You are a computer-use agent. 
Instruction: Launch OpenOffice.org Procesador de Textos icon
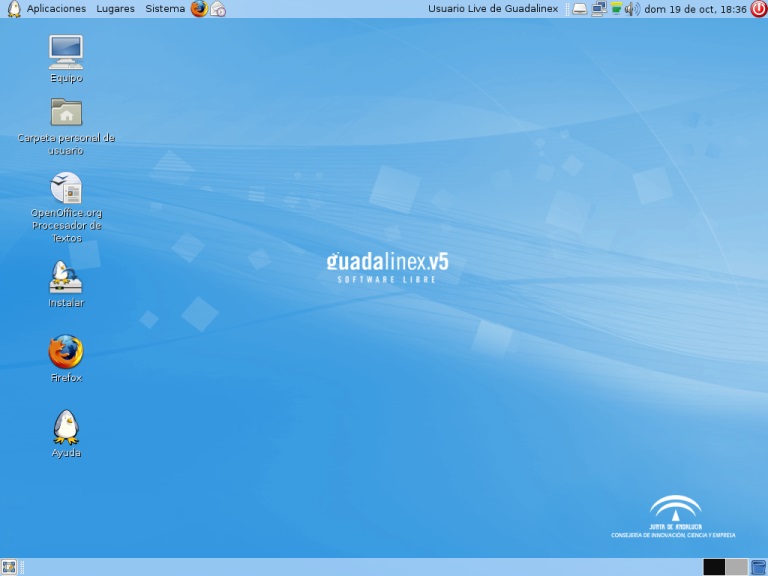[66, 188]
